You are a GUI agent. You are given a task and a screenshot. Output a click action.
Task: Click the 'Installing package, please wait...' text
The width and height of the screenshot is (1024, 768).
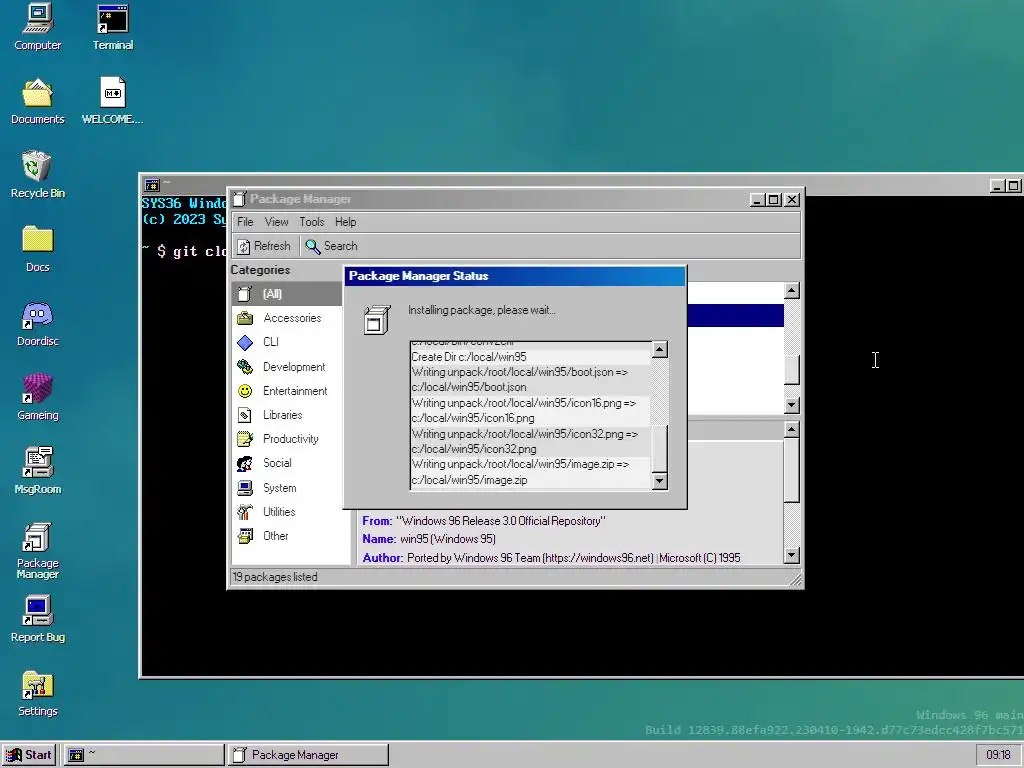[x=482, y=310]
